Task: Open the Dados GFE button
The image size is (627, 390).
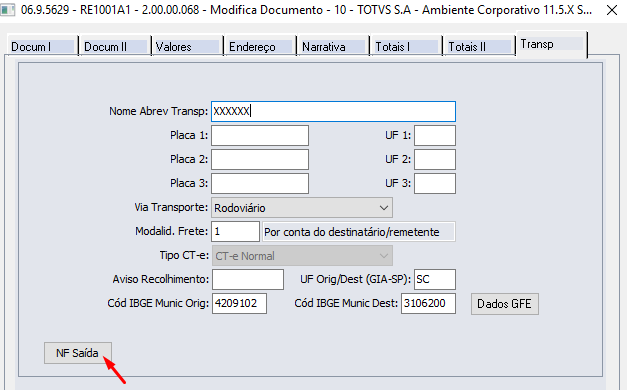Action: coord(505,304)
